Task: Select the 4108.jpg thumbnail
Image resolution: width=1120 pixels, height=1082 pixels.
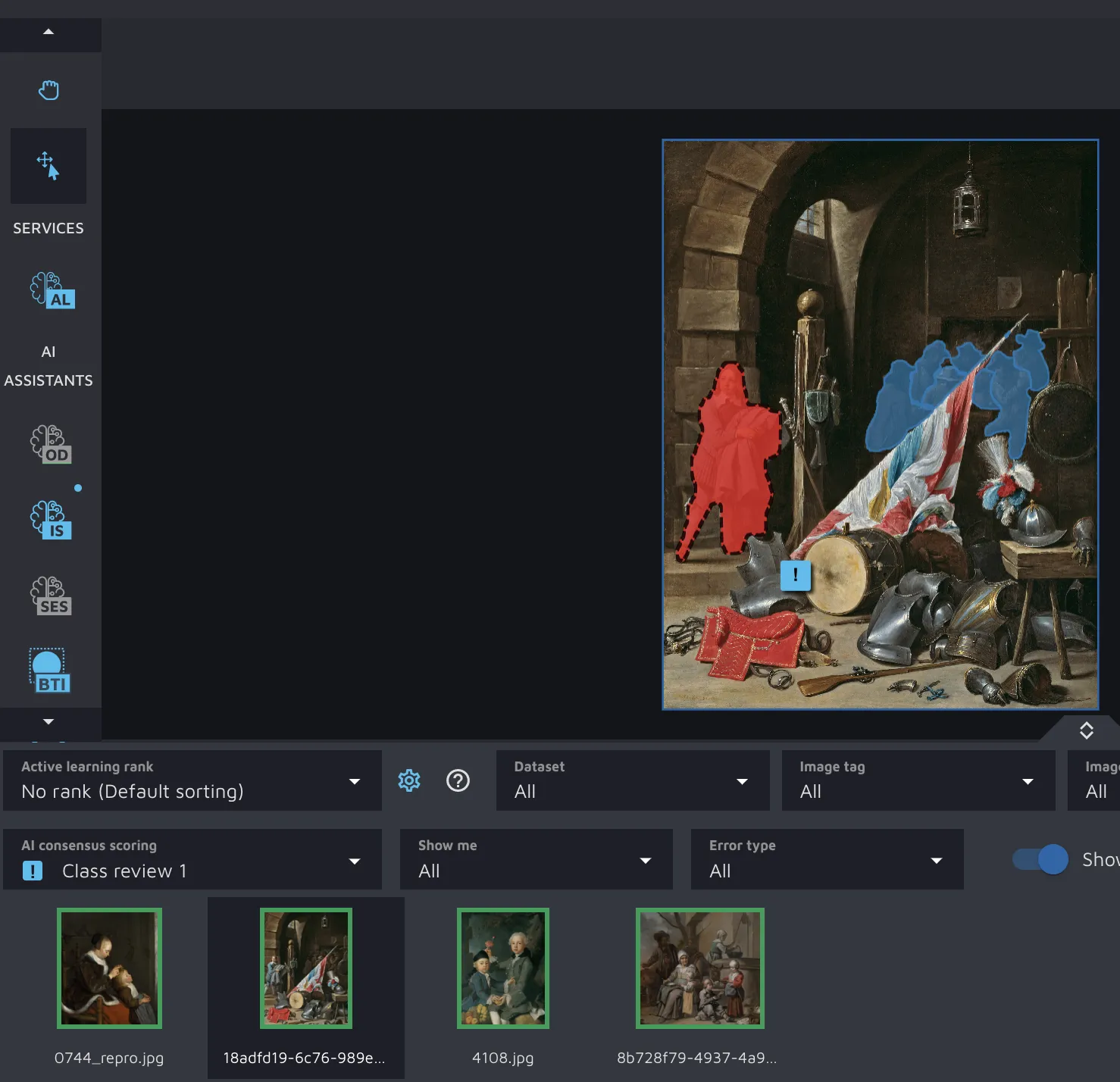Action: 503,968
